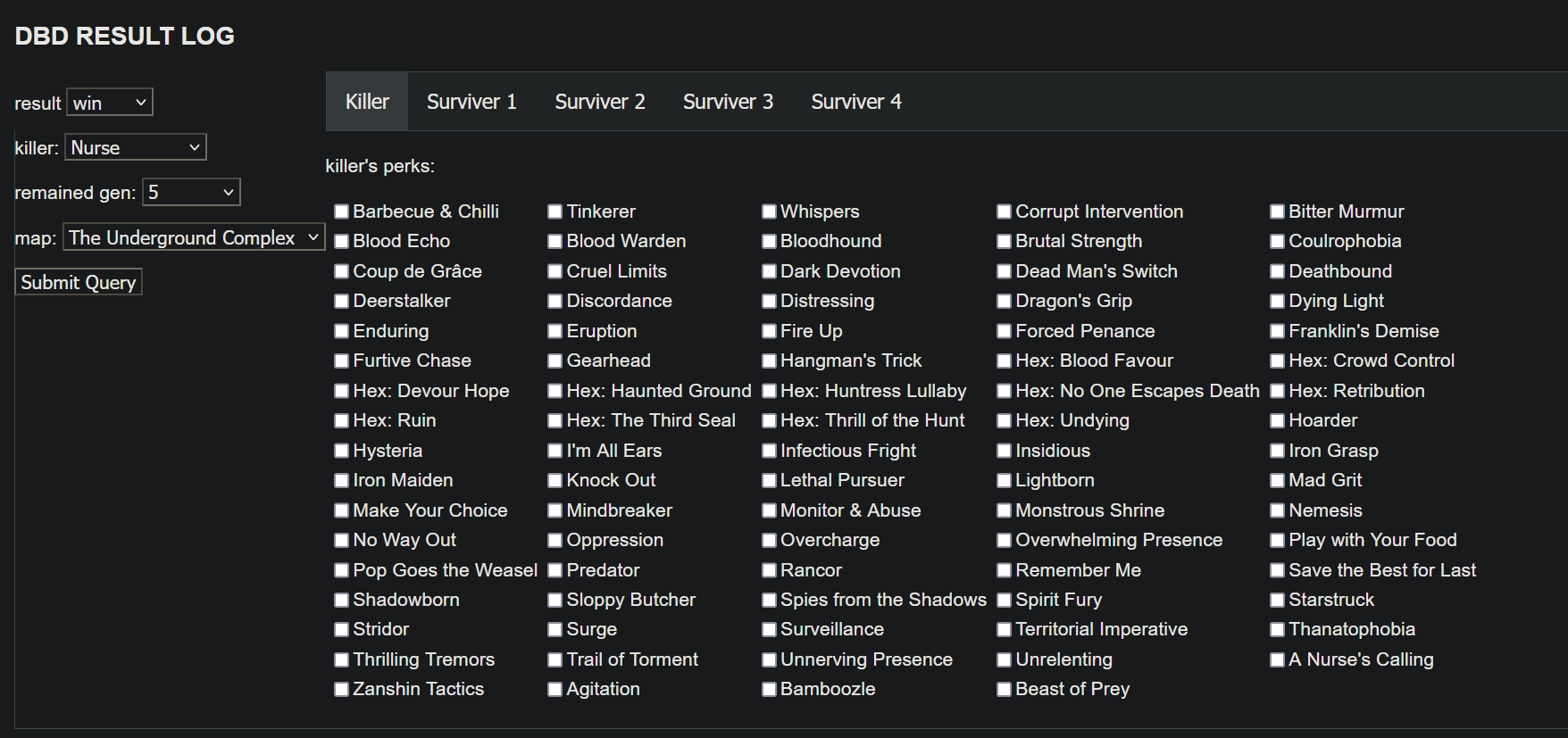Toggle the Bitter Murmur checkbox
The height and width of the screenshot is (738, 1568).
[x=1277, y=211]
